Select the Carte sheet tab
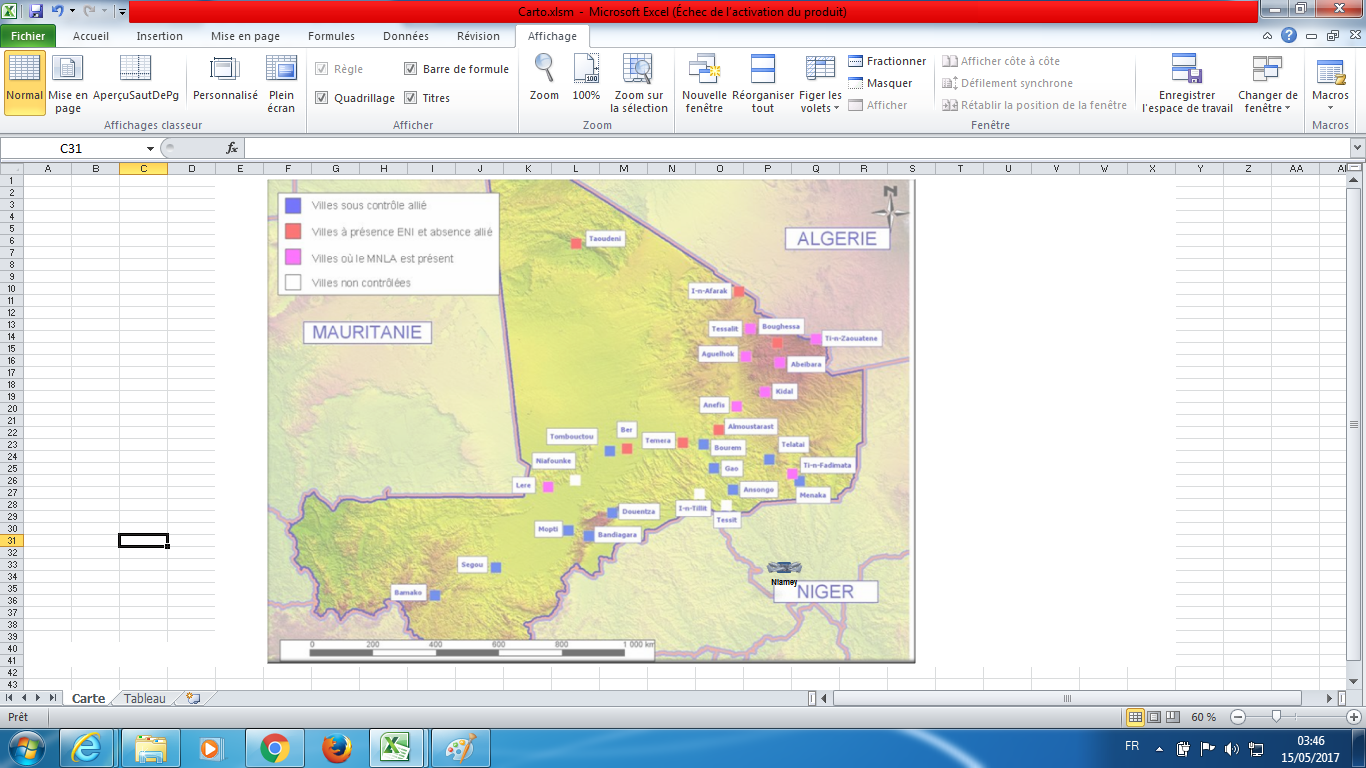The width and height of the screenshot is (1366, 768). pyautogui.click(x=89, y=698)
